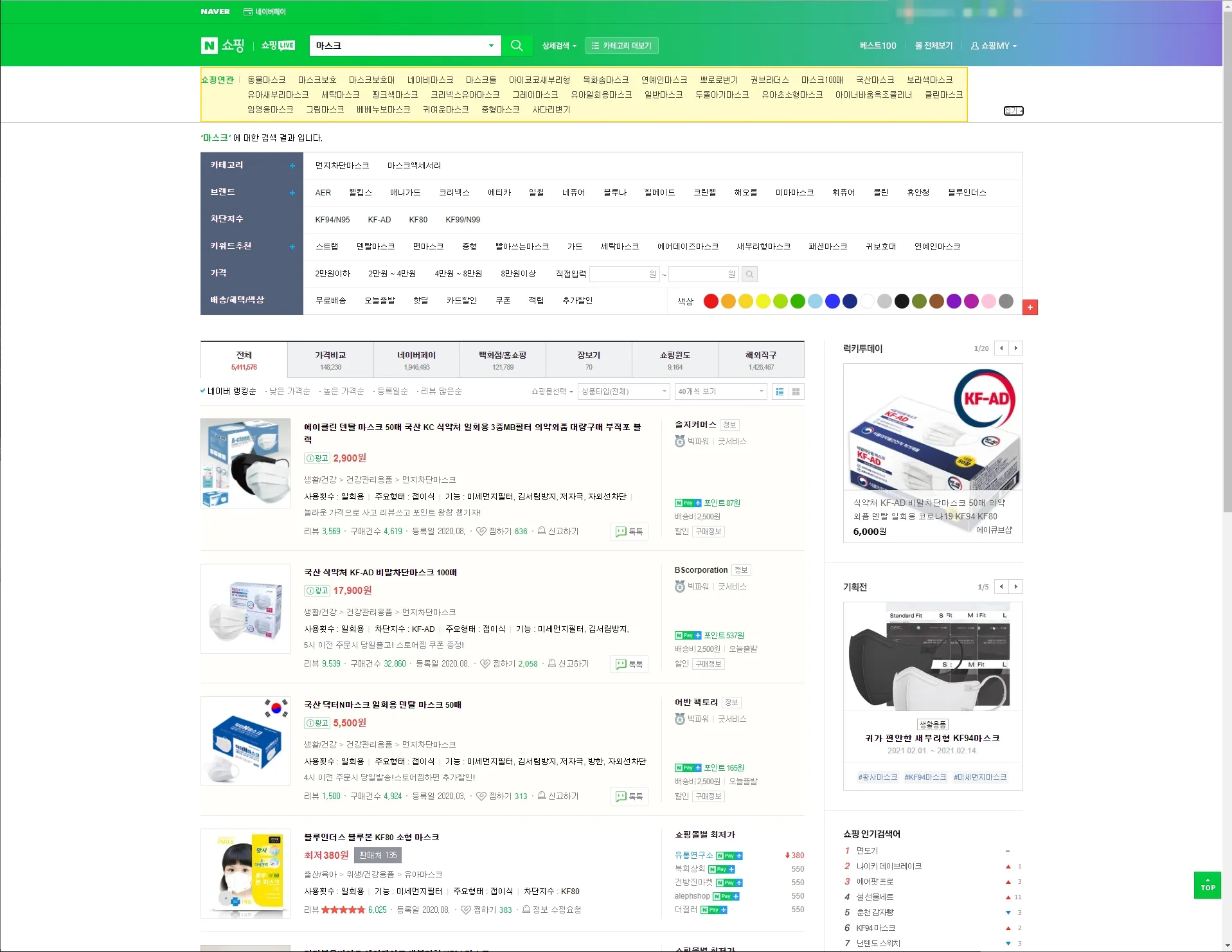This screenshot has width=1232, height=952.
Task: Toggle 무료배송 filter
Action: point(331,301)
